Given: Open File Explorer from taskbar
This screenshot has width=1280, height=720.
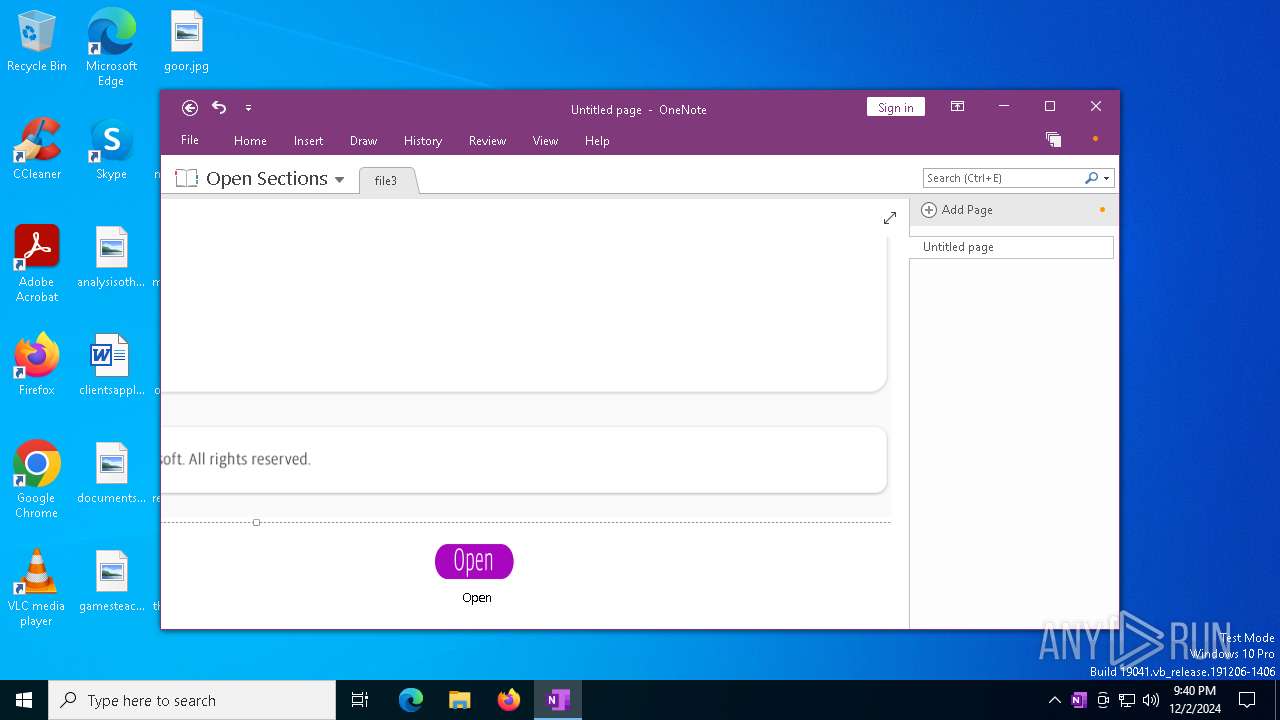Looking at the screenshot, I should (x=460, y=700).
